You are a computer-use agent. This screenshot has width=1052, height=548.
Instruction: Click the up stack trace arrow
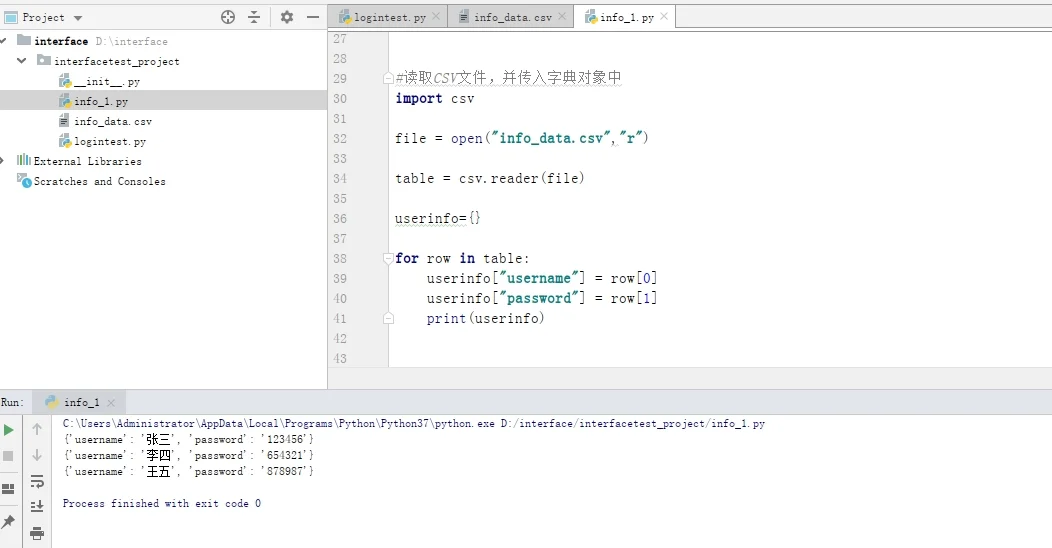coord(37,428)
